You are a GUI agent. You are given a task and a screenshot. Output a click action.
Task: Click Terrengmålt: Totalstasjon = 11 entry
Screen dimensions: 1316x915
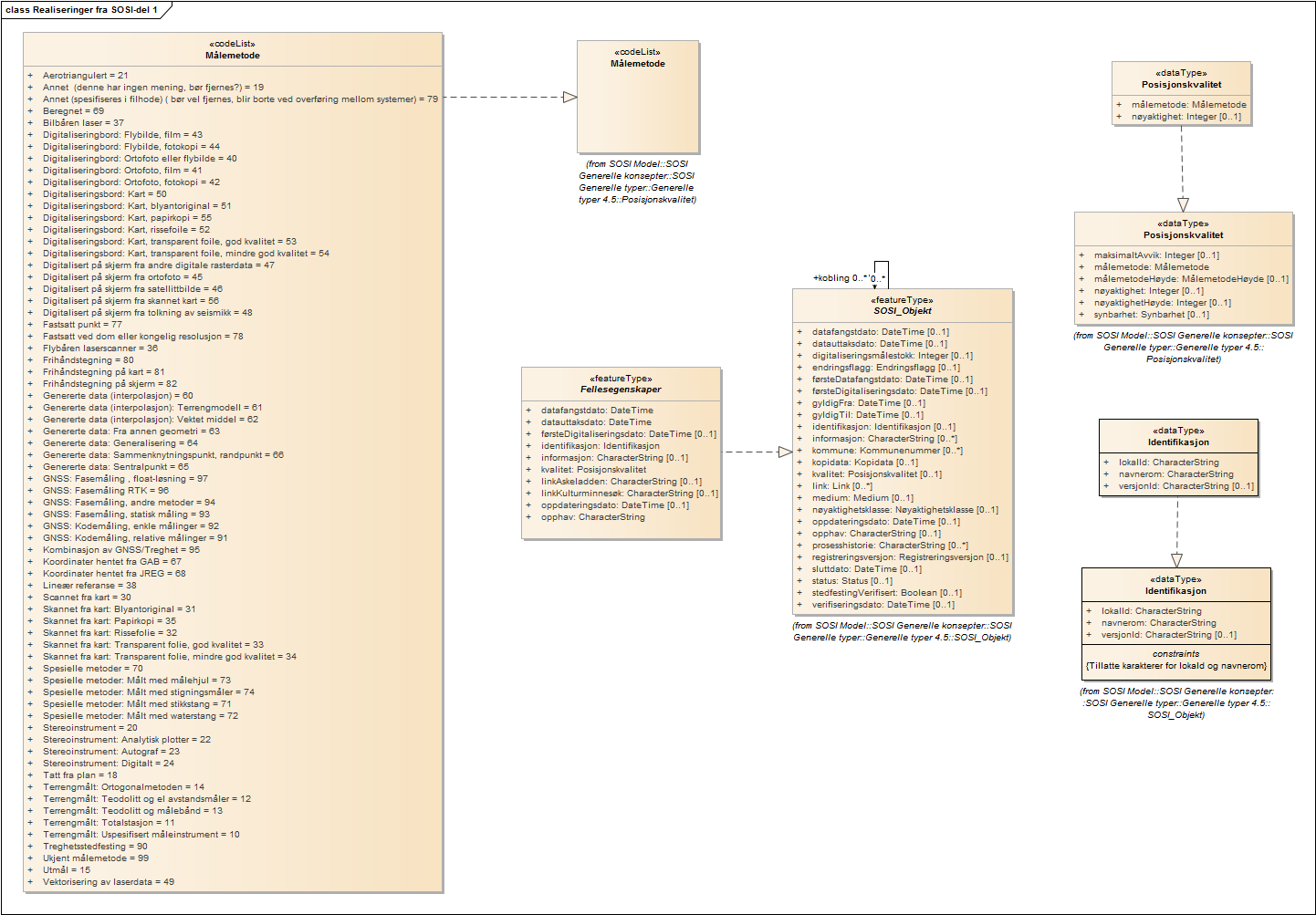click(x=109, y=823)
